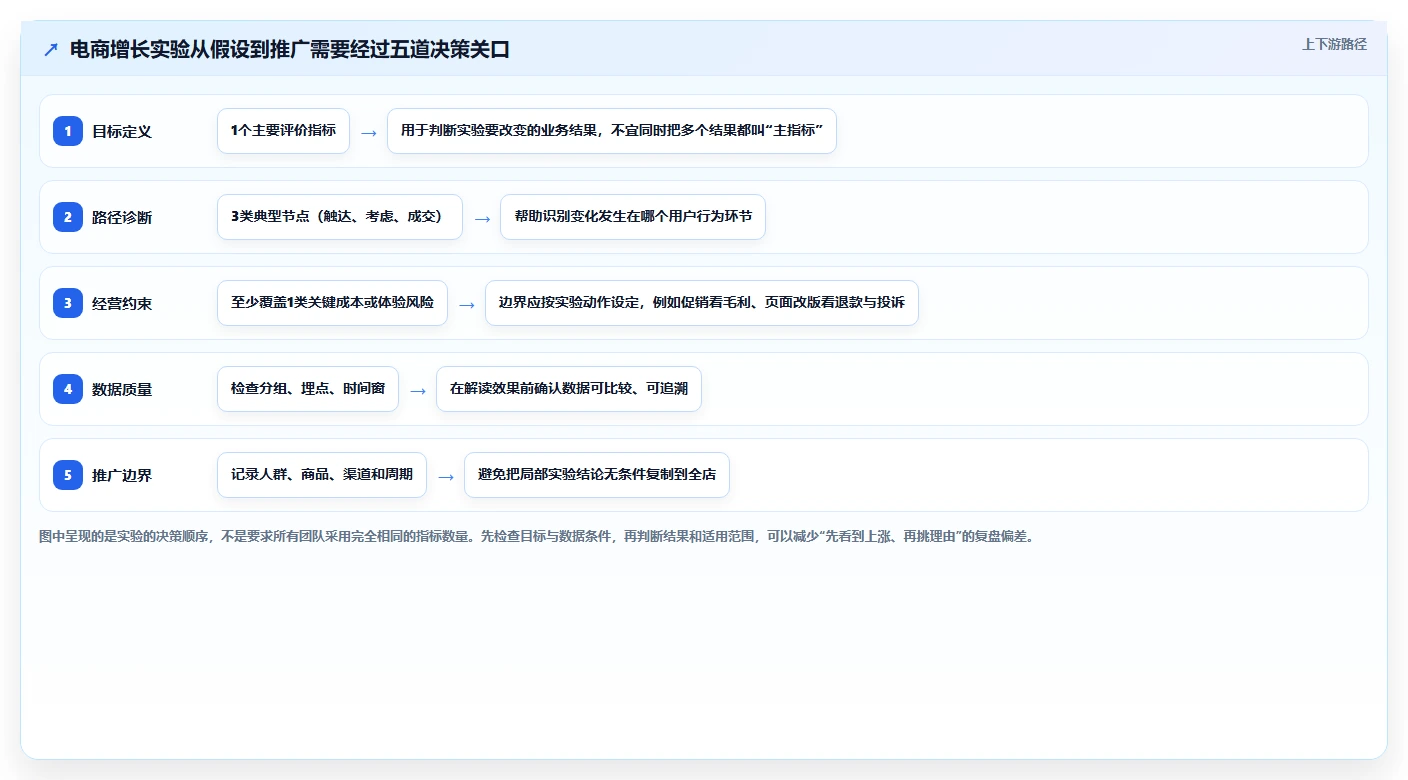The width and height of the screenshot is (1408, 780).
Task: Click the arrow after 1个主要评价指标
Action: [x=369, y=132]
